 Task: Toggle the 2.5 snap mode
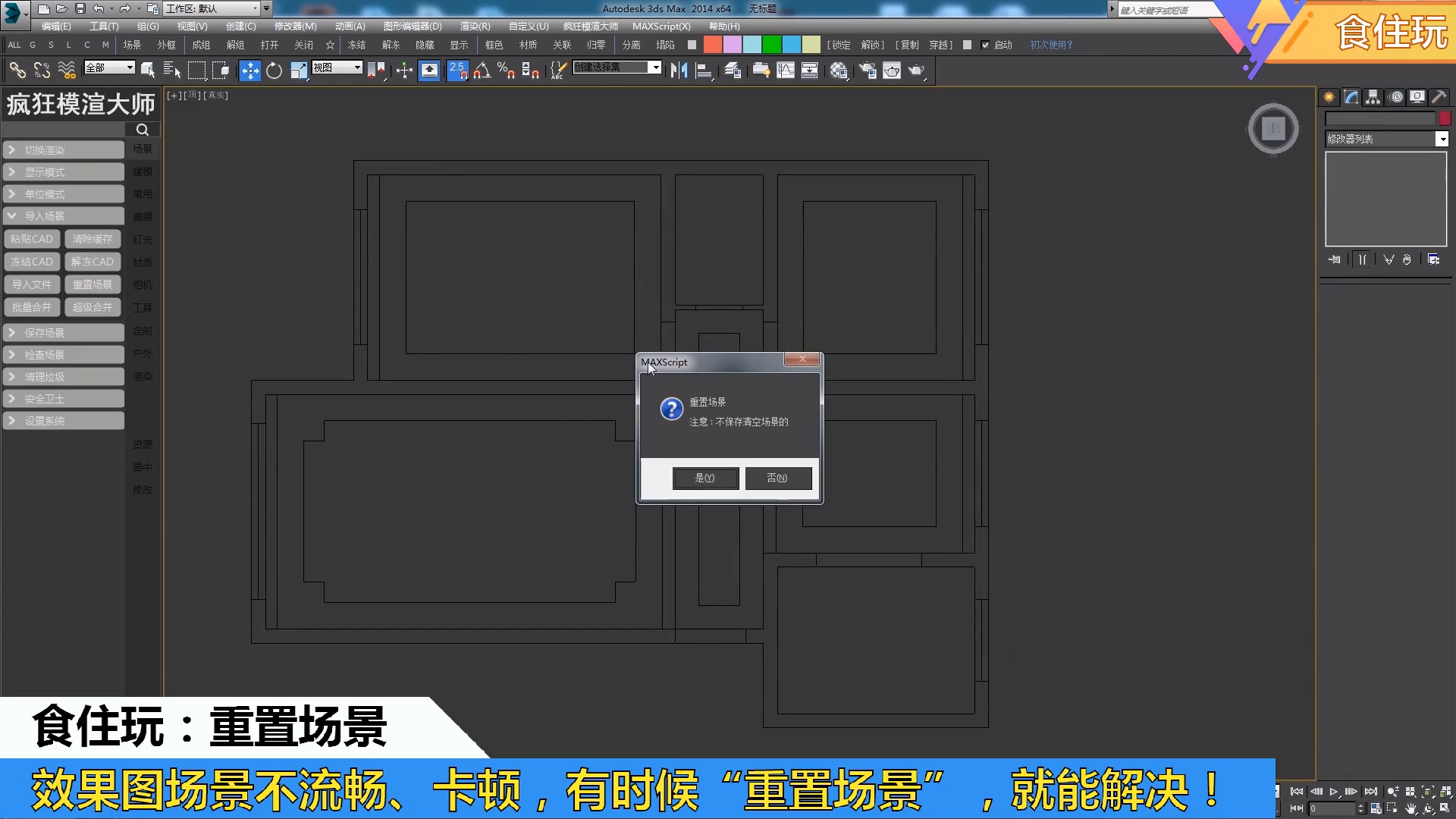coord(458,71)
